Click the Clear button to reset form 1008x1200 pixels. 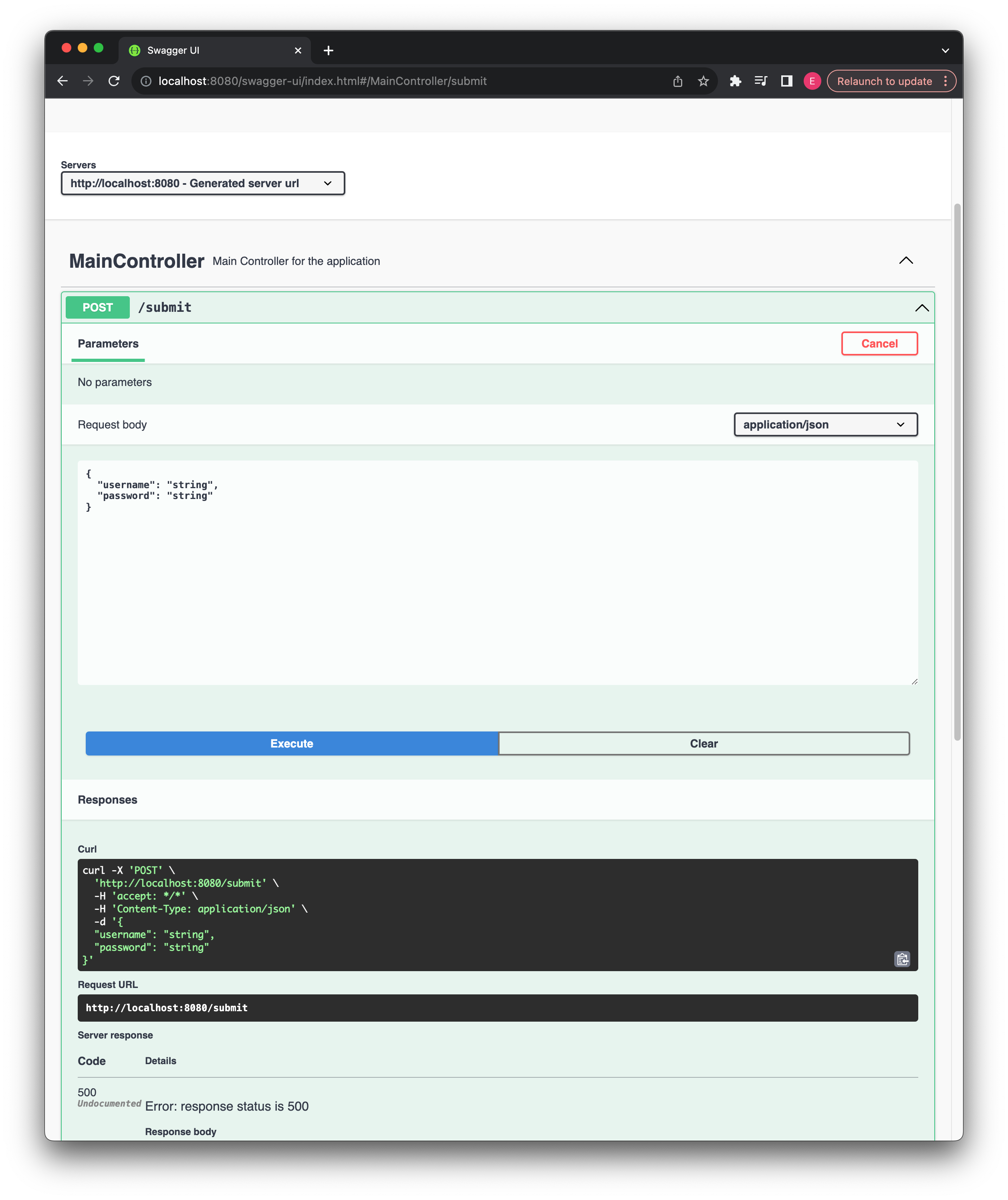705,744
